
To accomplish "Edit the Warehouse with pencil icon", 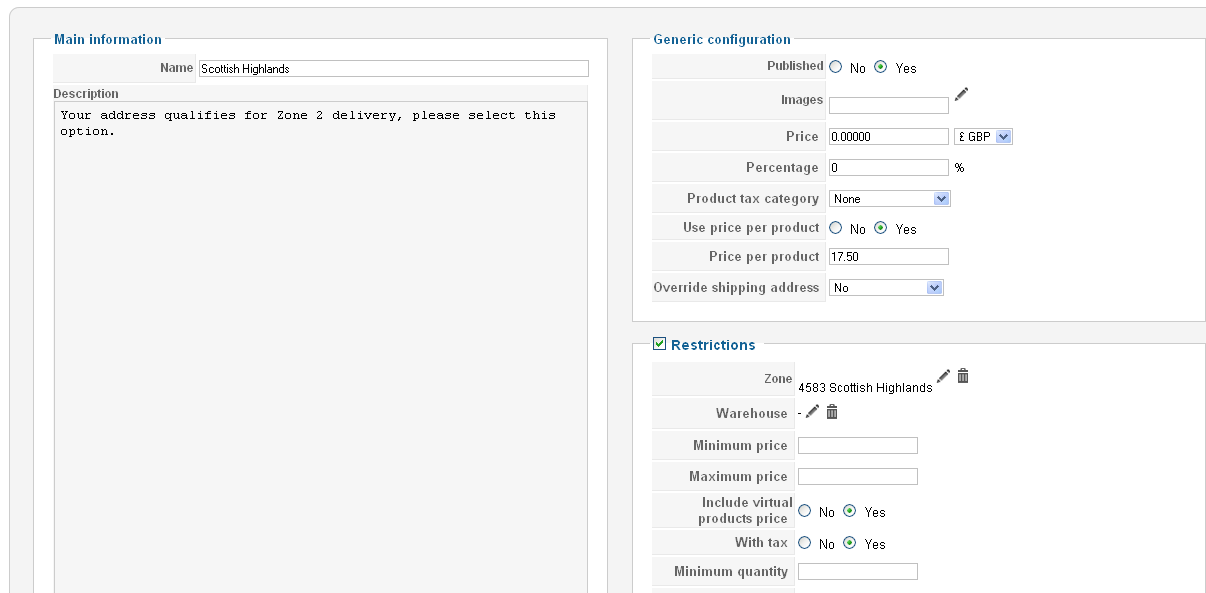I will point(812,412).
